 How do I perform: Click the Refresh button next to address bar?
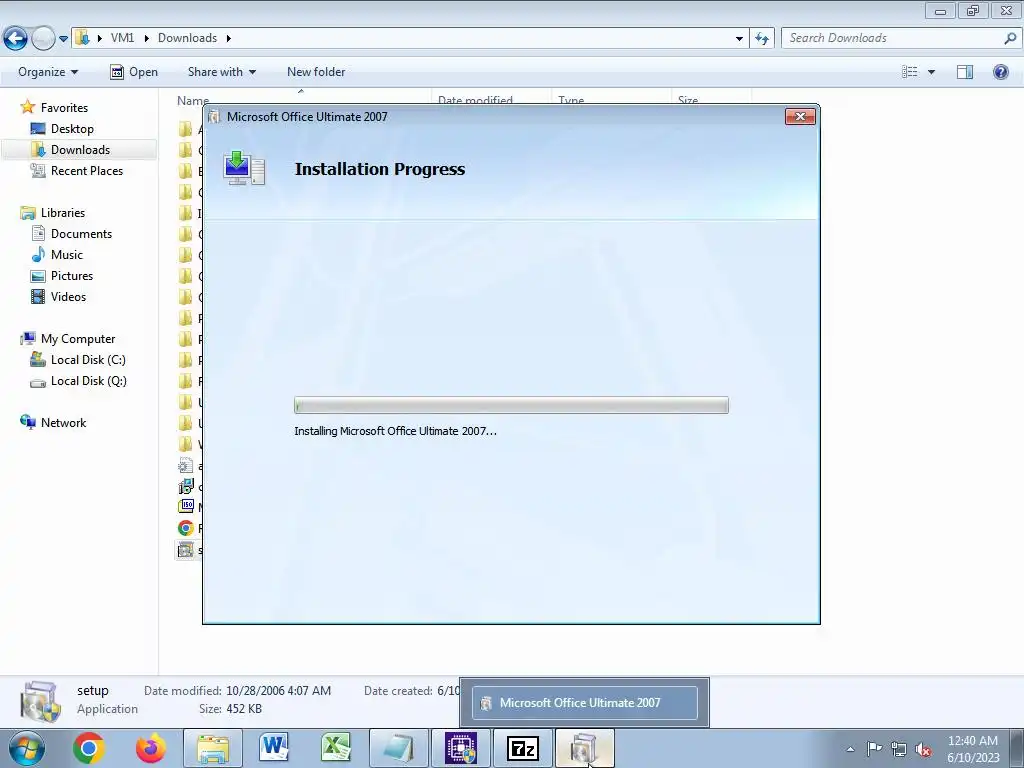pyautogui.click(x=761, y=39)
